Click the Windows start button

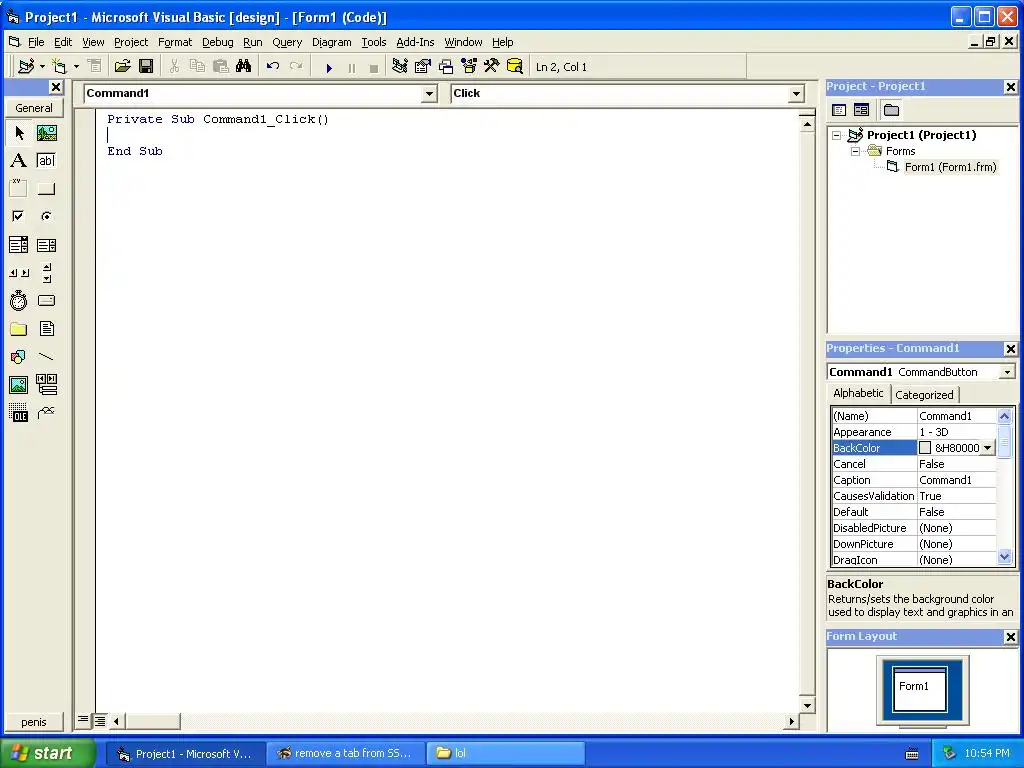pos(48,753)
